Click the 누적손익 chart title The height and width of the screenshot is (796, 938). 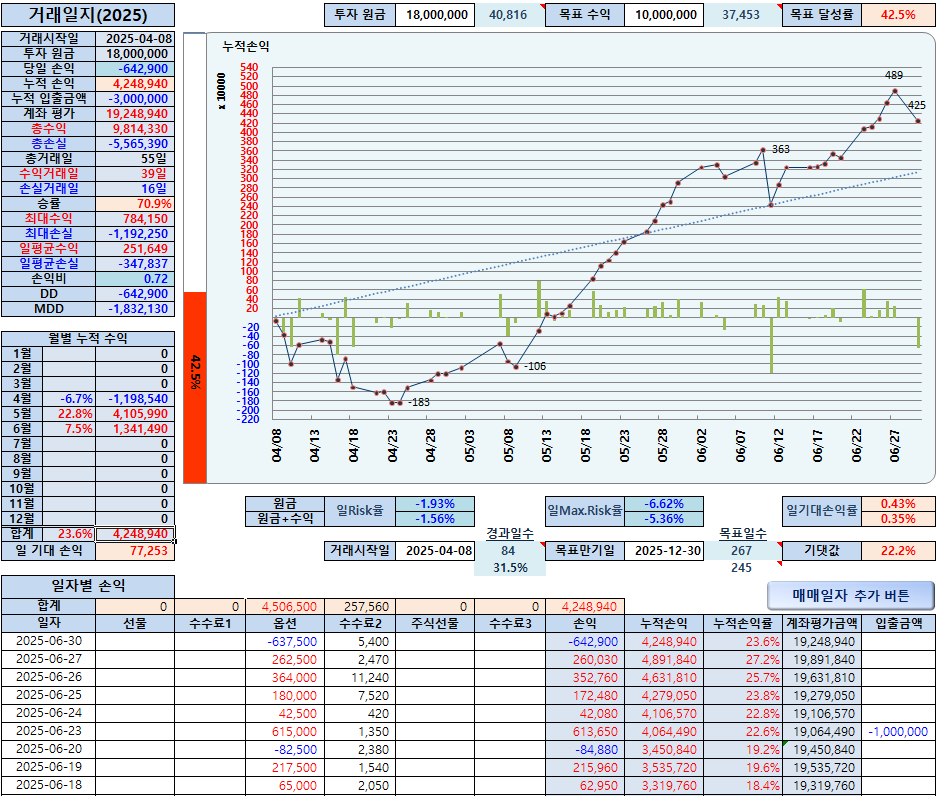tap(246, 46)
